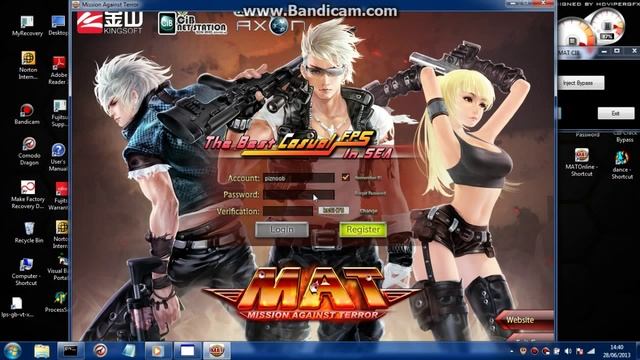Open dance - Shortcut desktop icon
Viewport: 640px width, 360px height.
622,164
